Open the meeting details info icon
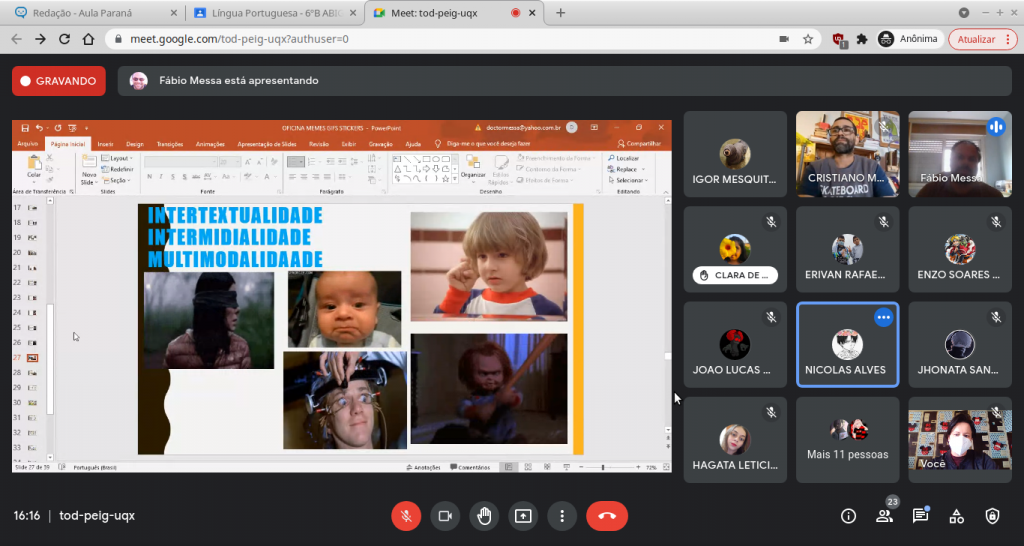 pyautogui.click(x=848, y=516)
